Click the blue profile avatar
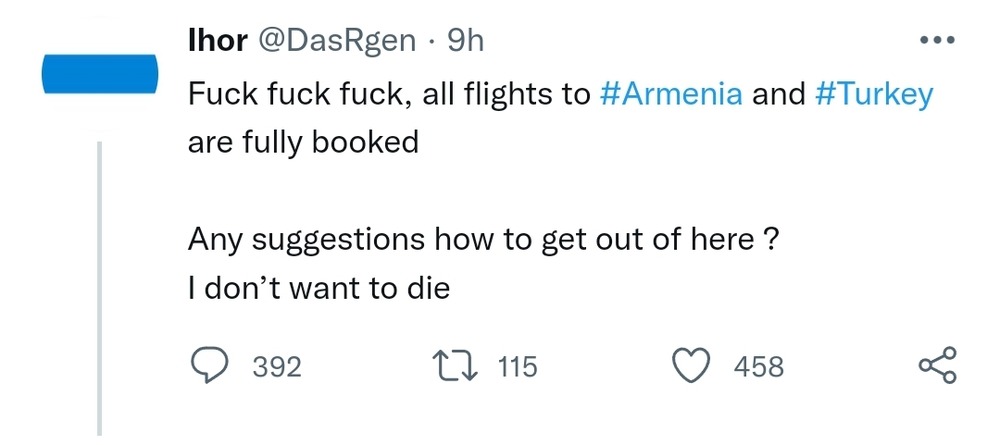Image resolution: width=1000 pixels, height=445 pixels. [100, 75]
